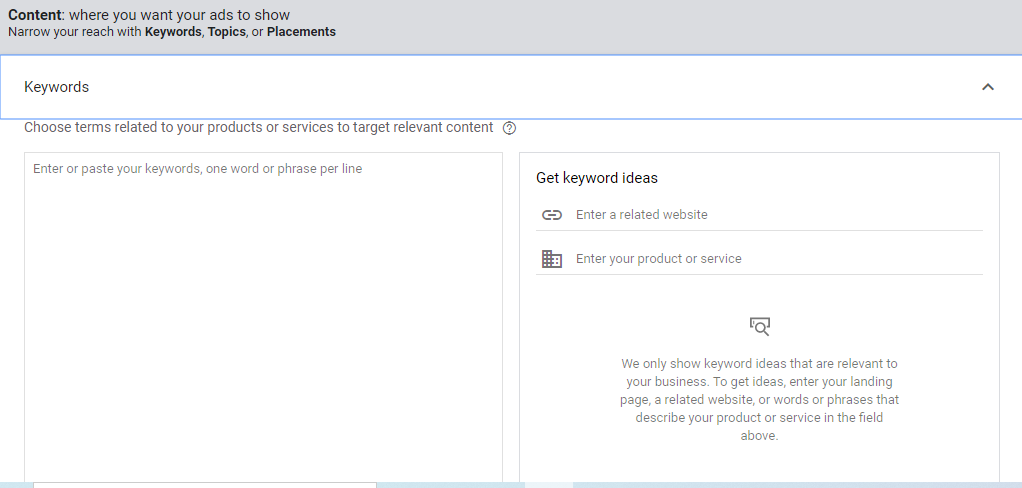Click the bold 'Content' label
The width and height of the screenshot is (1022, 488).
point(35,15)
